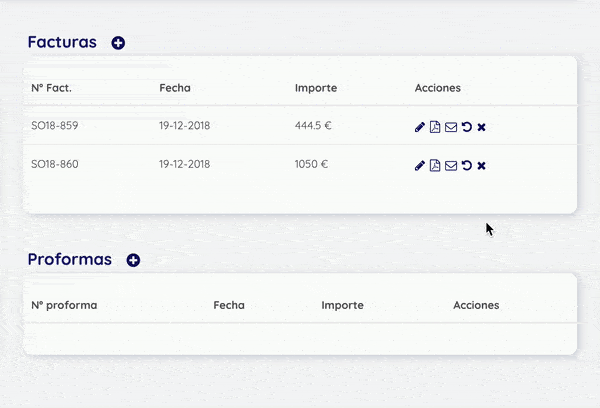The width and height of the screenshot is (600, 408).
Task: Select invoice number SO18-859
Action: click(x=55, y=126)
